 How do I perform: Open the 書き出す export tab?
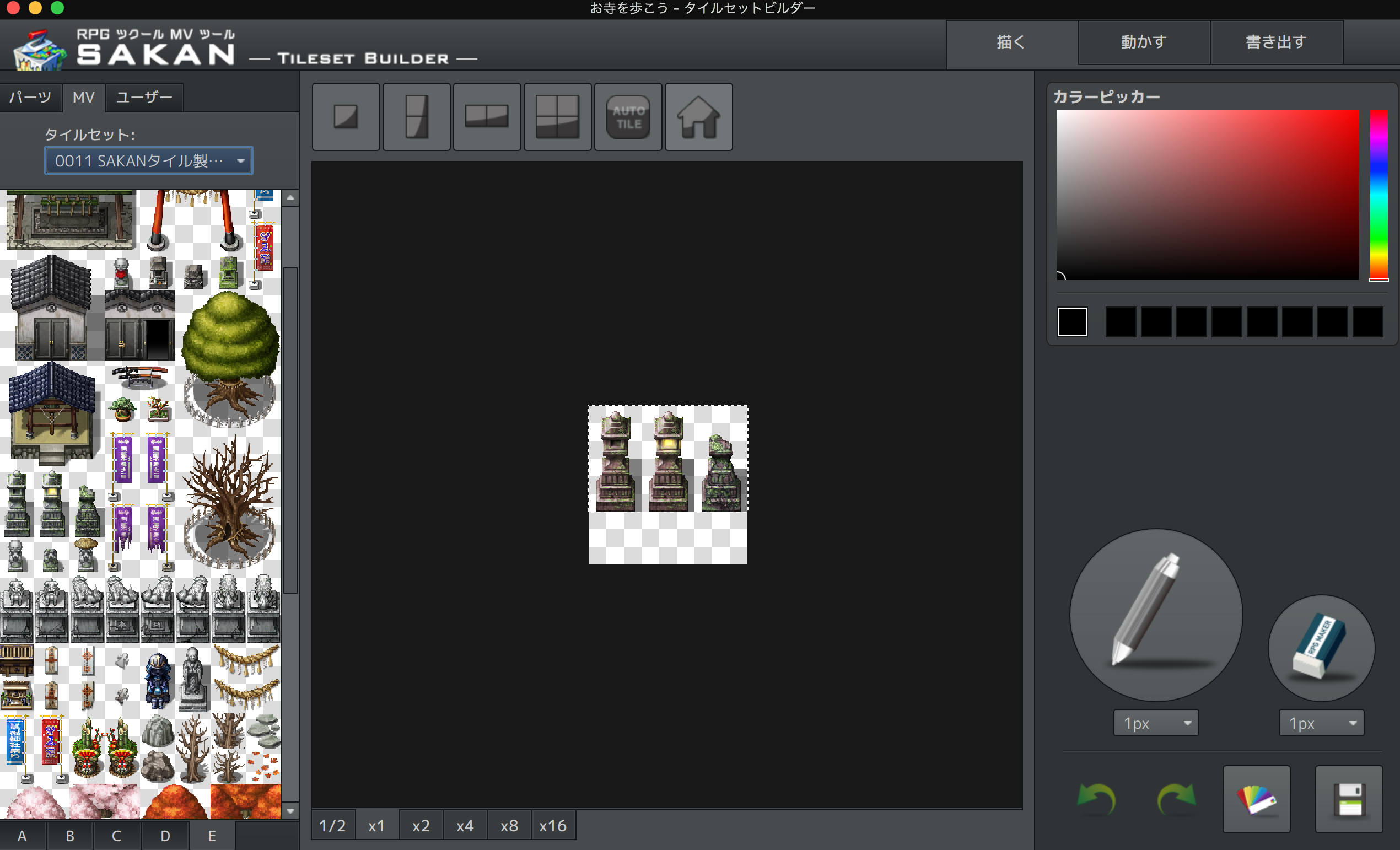pos(1276,42)
